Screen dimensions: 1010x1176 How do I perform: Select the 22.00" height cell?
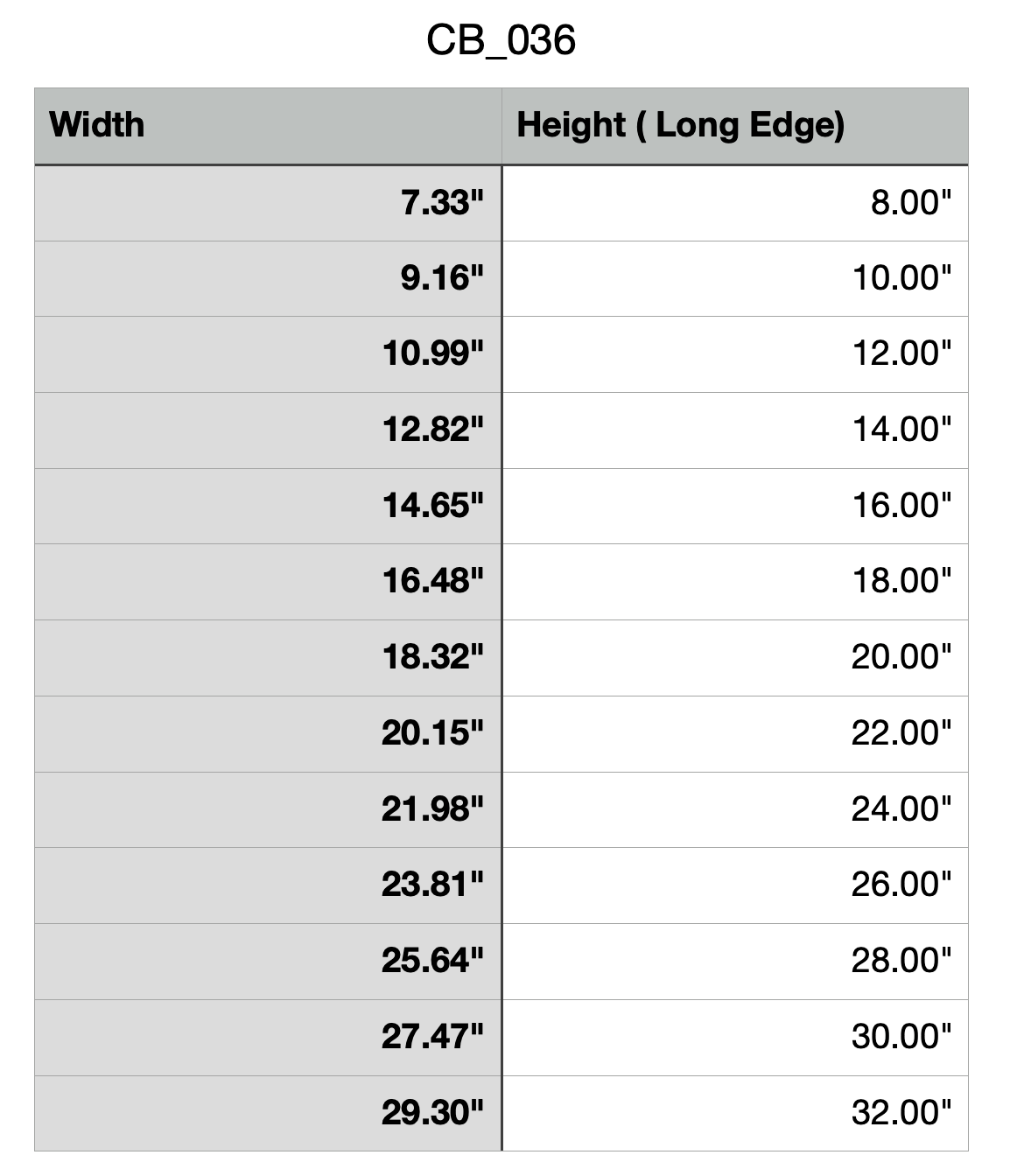click(x=901, y=733)
